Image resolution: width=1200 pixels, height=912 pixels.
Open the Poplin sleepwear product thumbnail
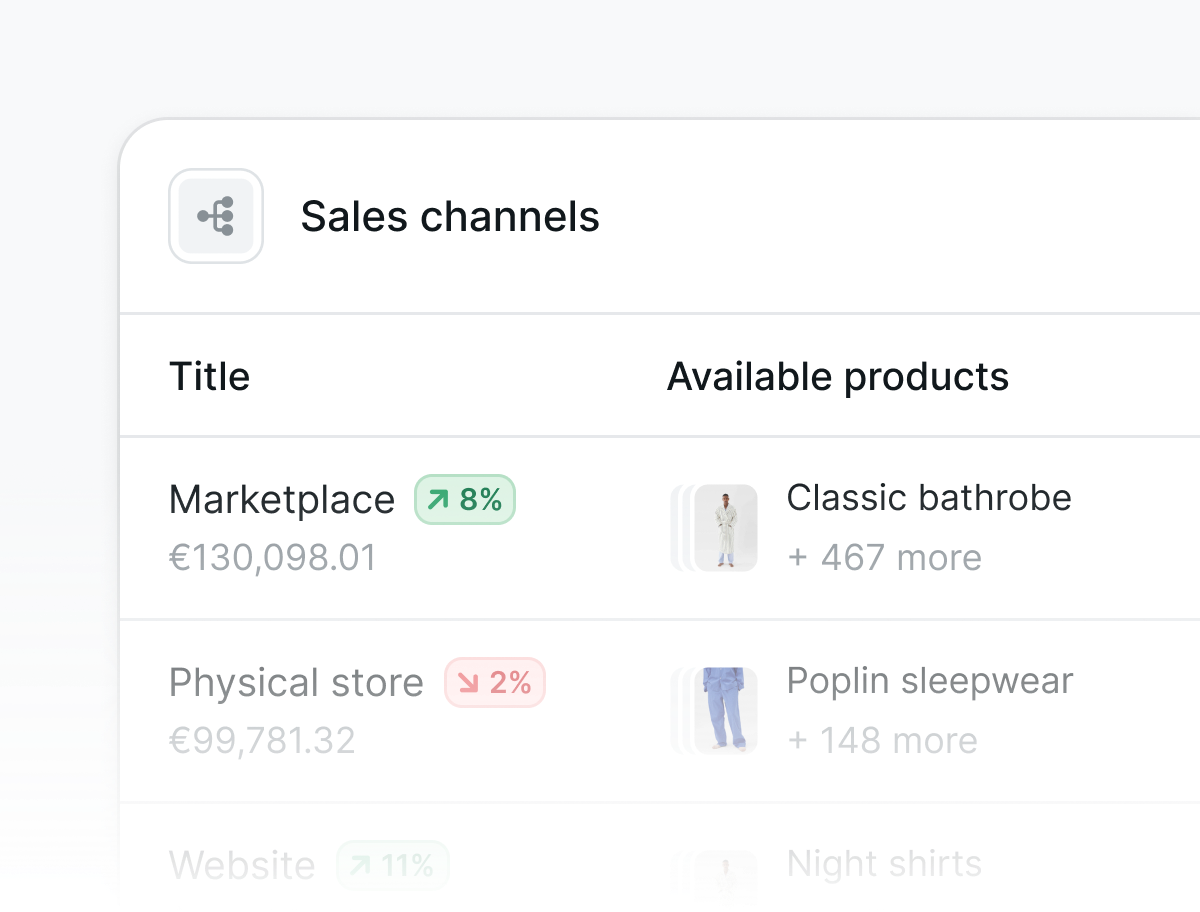click(x=725, y=710)
